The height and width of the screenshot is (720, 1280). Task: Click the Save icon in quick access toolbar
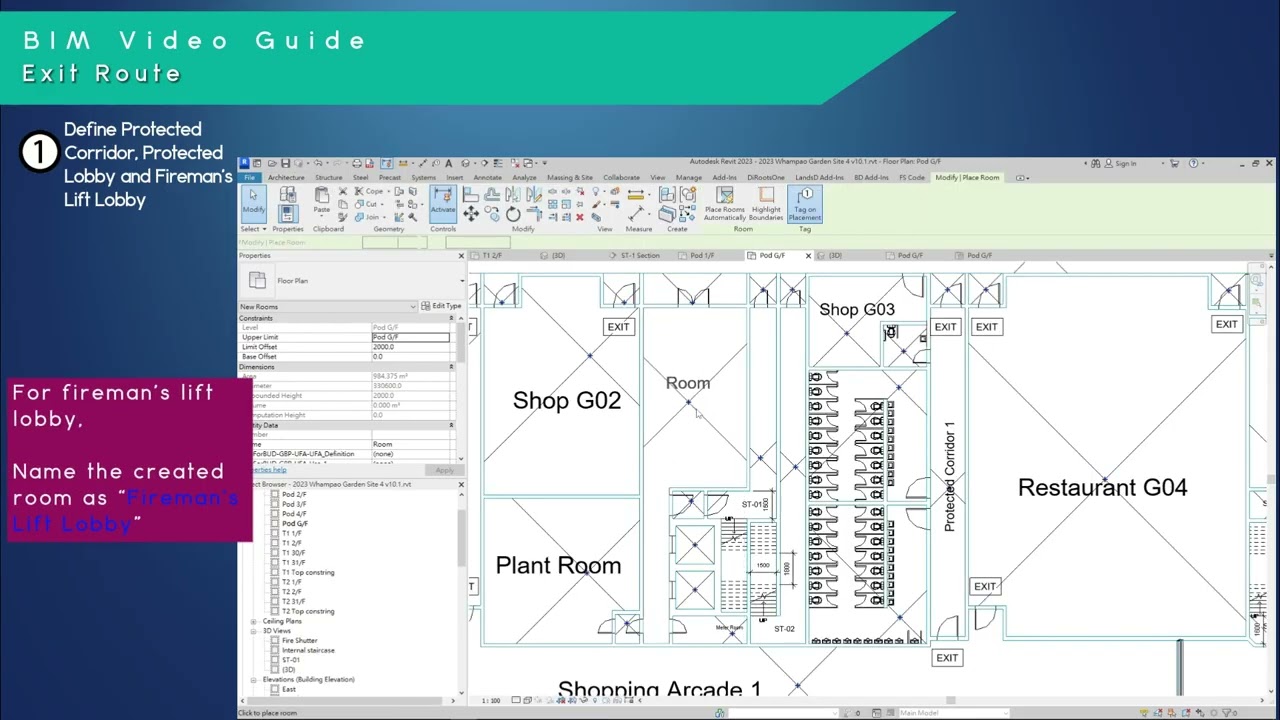285,163
